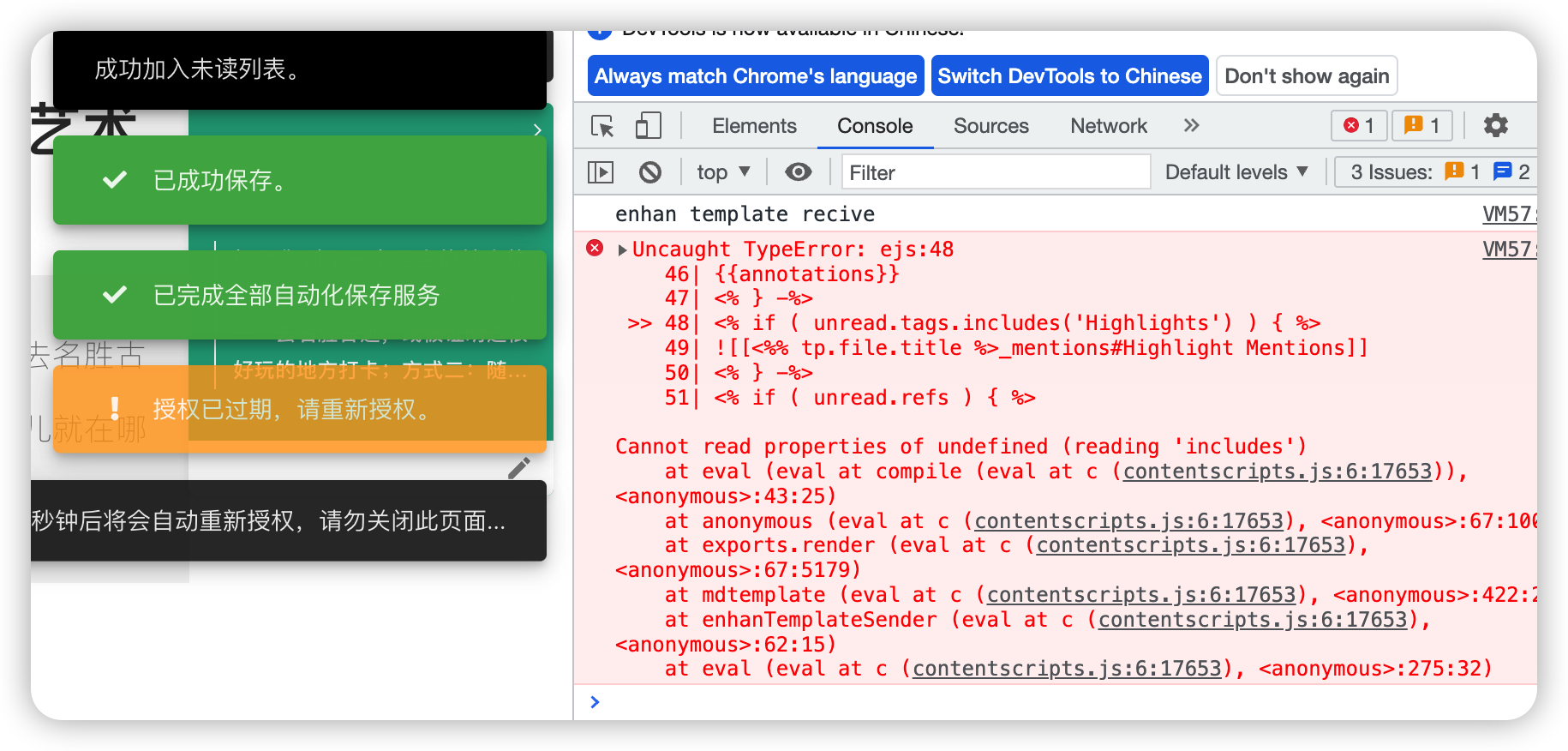
Task: Click the 已成功保存 green notification
Action: coord(299,180)
